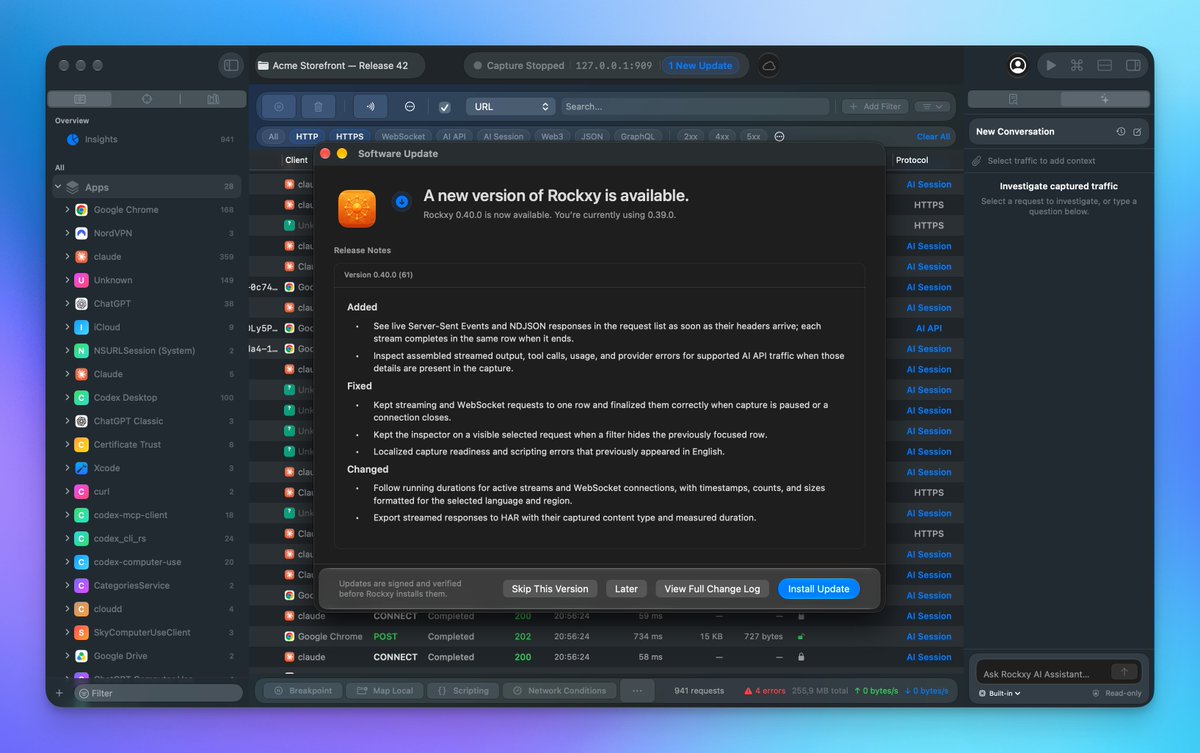Click the Search field in the toolbar
Image resolution: width=1200 pixels, height=753 pixels.
tap(694, 106)
